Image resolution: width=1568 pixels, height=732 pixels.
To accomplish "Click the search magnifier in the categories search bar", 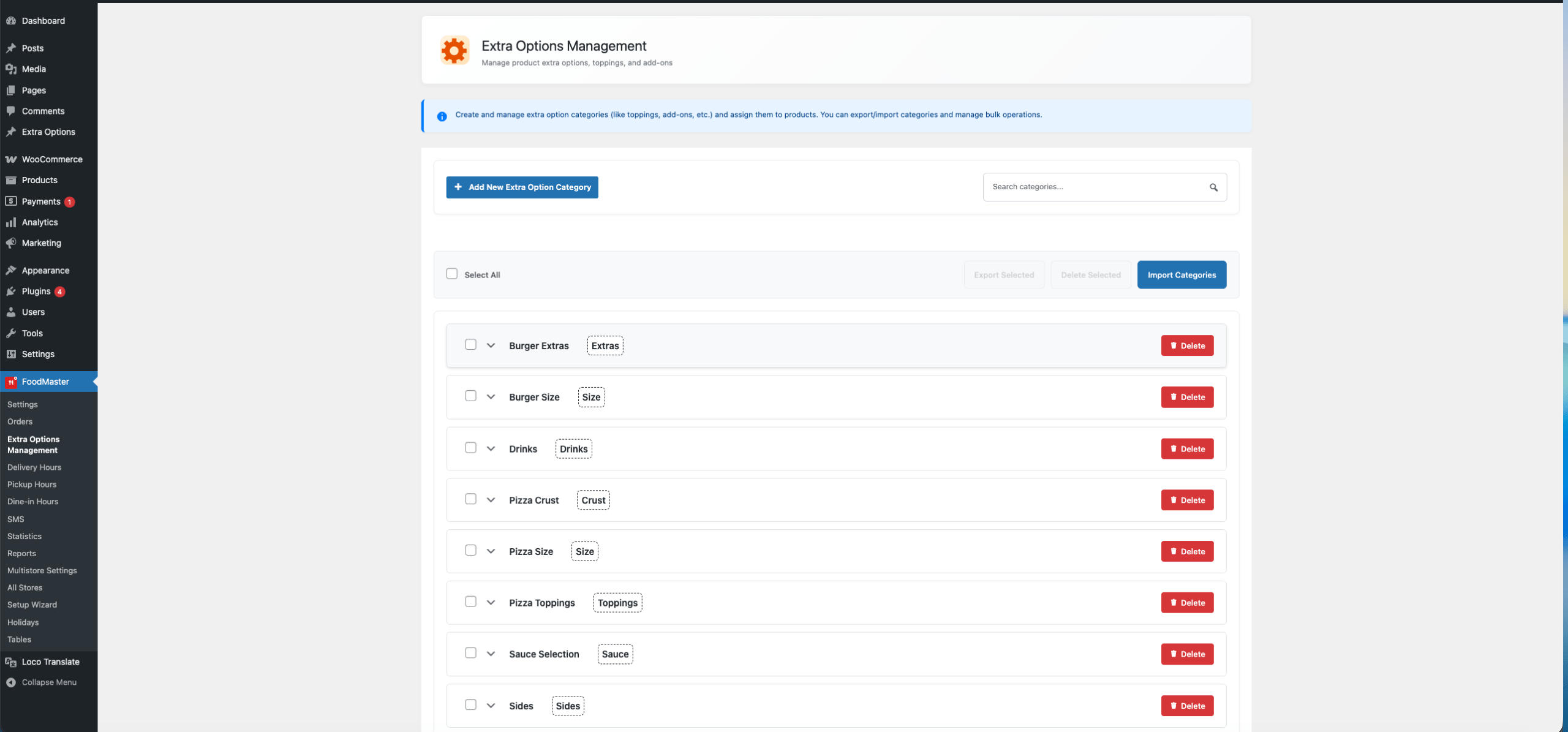I will (1214, 187).
